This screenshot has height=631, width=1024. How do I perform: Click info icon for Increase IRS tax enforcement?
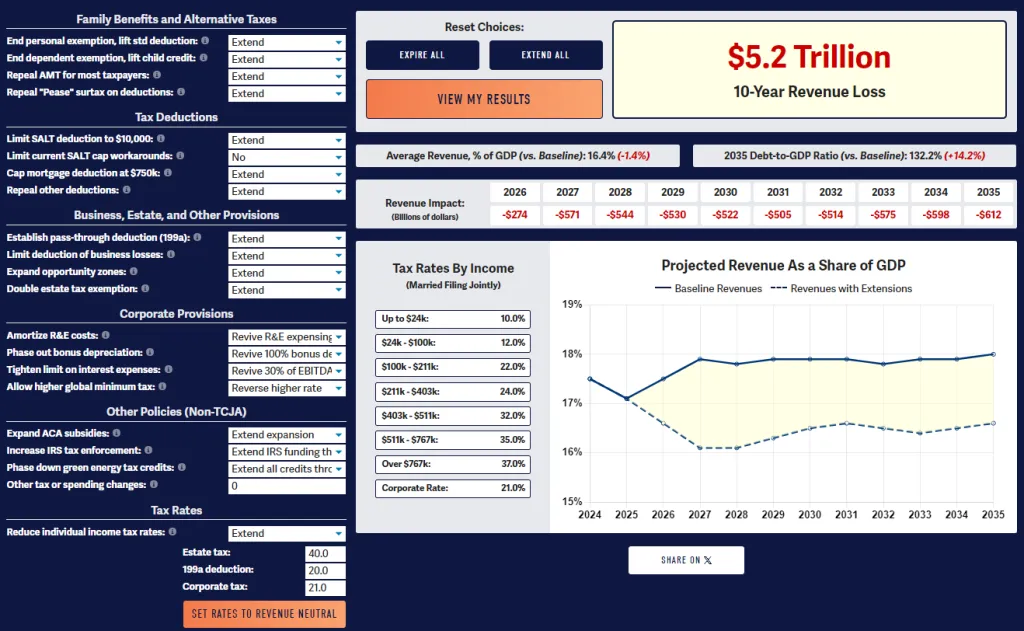pyautogui.click(x=148, y=450)
